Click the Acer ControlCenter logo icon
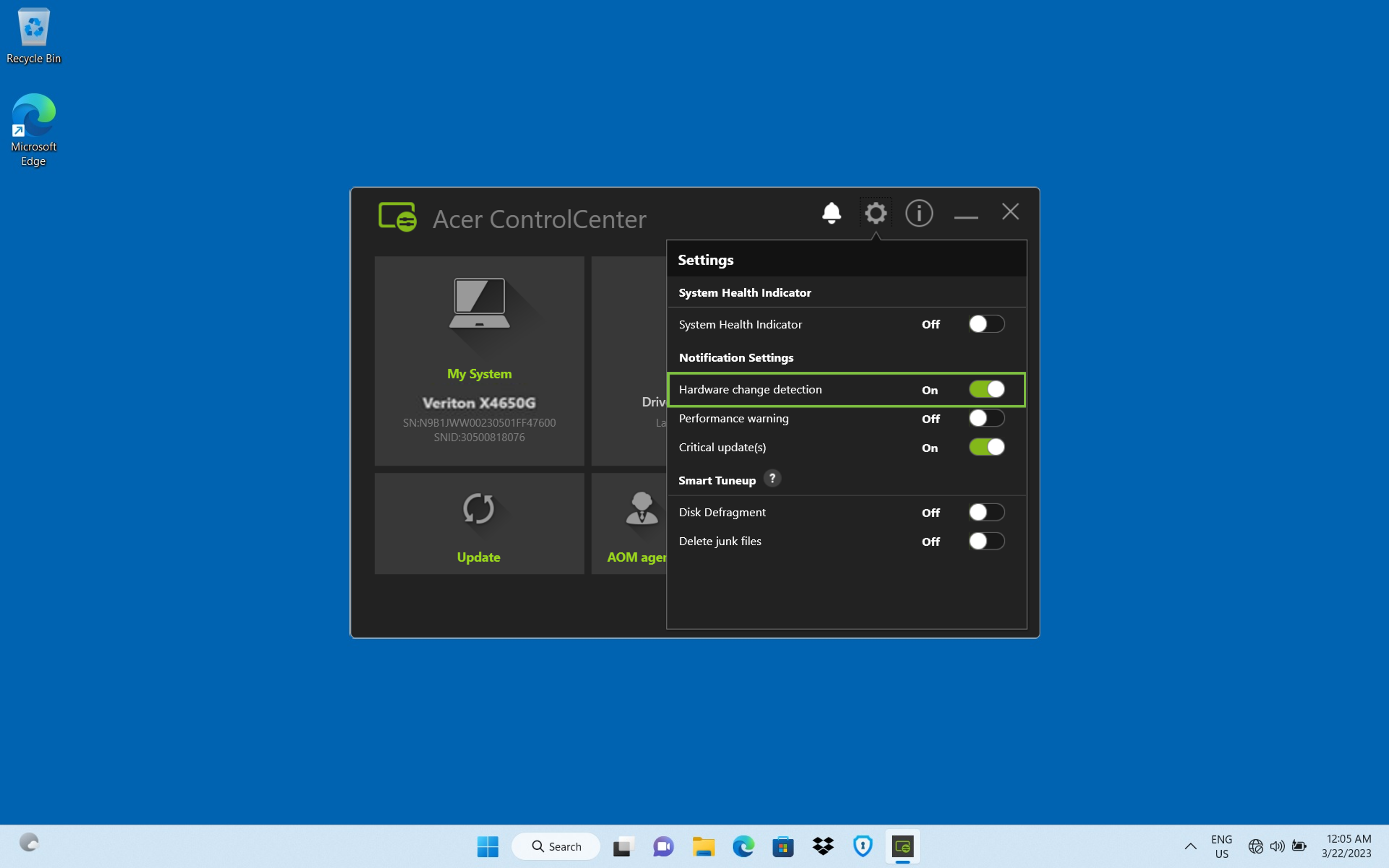Image resolution: width=1389 pixels, height=868 pixels. pos(397,217)
